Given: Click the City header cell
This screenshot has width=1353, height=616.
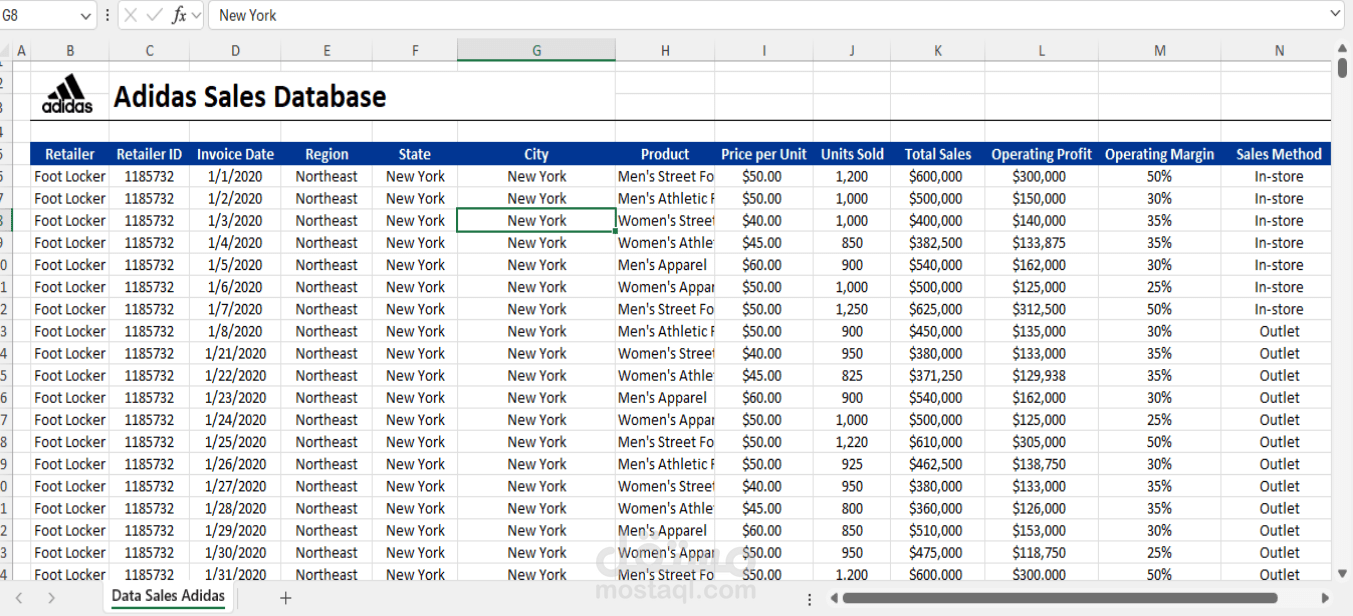Looking at the screenshot, I should point(536,154).
